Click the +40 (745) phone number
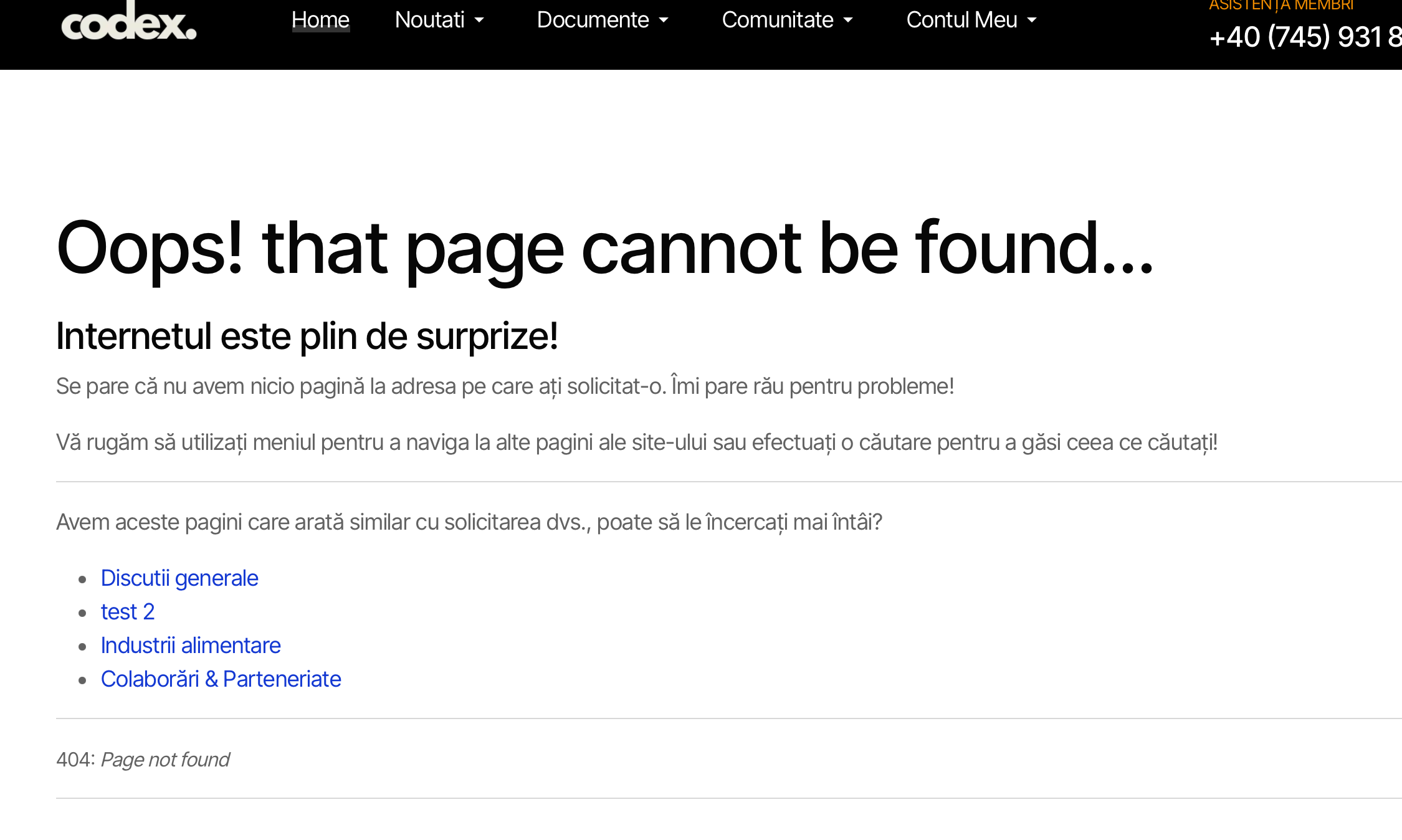This screenshot has width=1402, height=840. [1304, 37]
